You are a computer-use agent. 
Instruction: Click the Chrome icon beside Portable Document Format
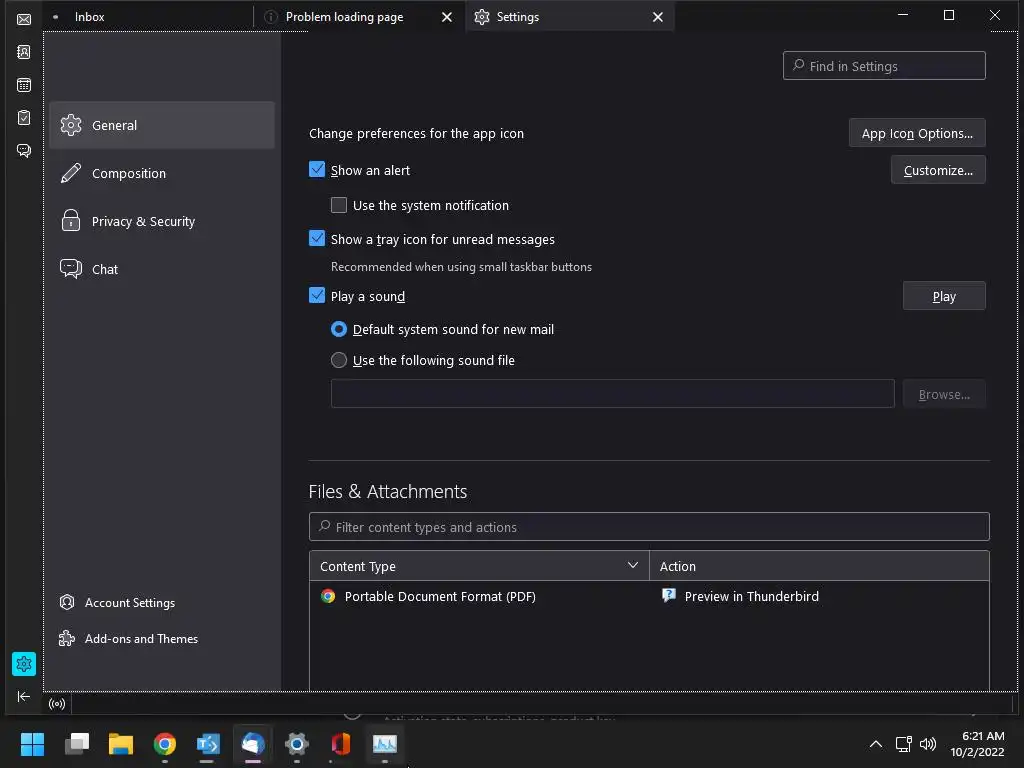coord(328,596)
